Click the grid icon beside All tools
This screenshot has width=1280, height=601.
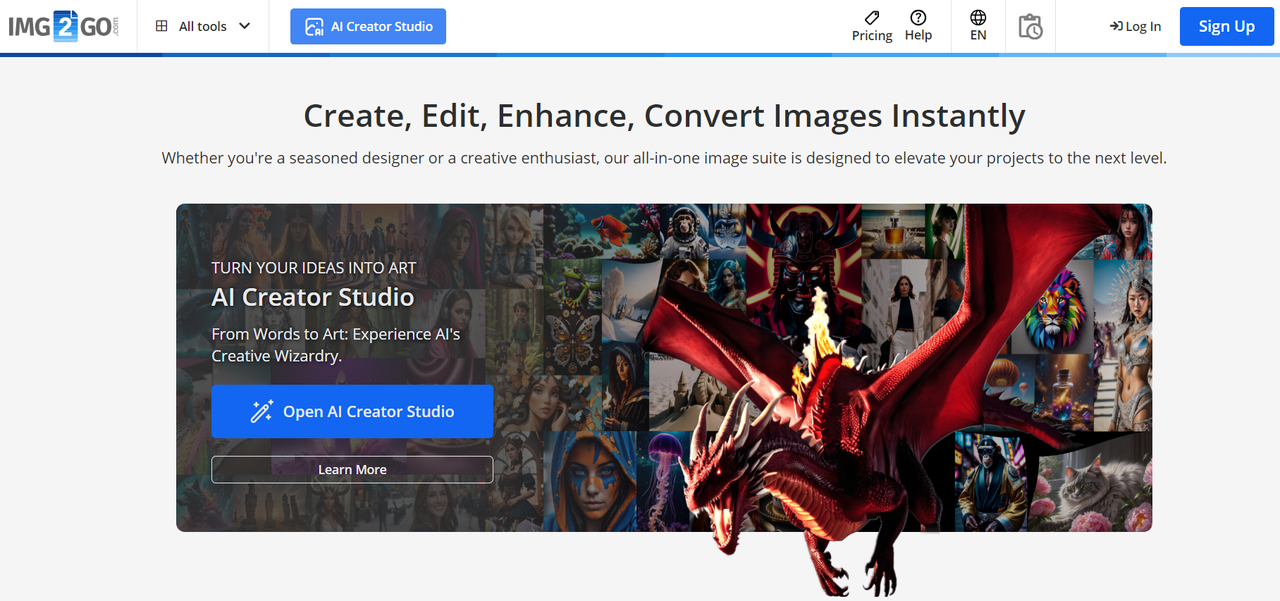[x=162, y=26]
